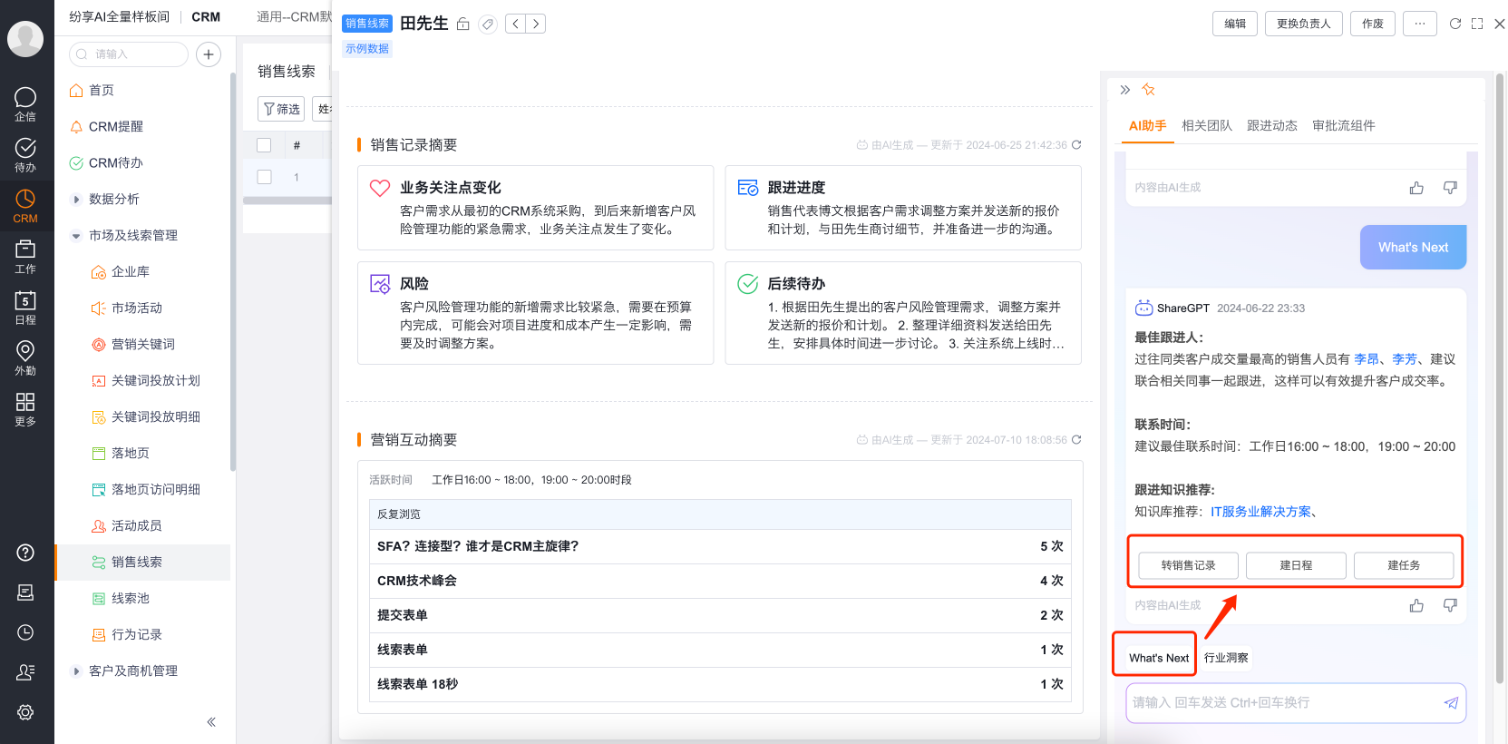Click the 更换负责人 button
The height and width of the screenshot is (744, 1508).
(1304, 24)
